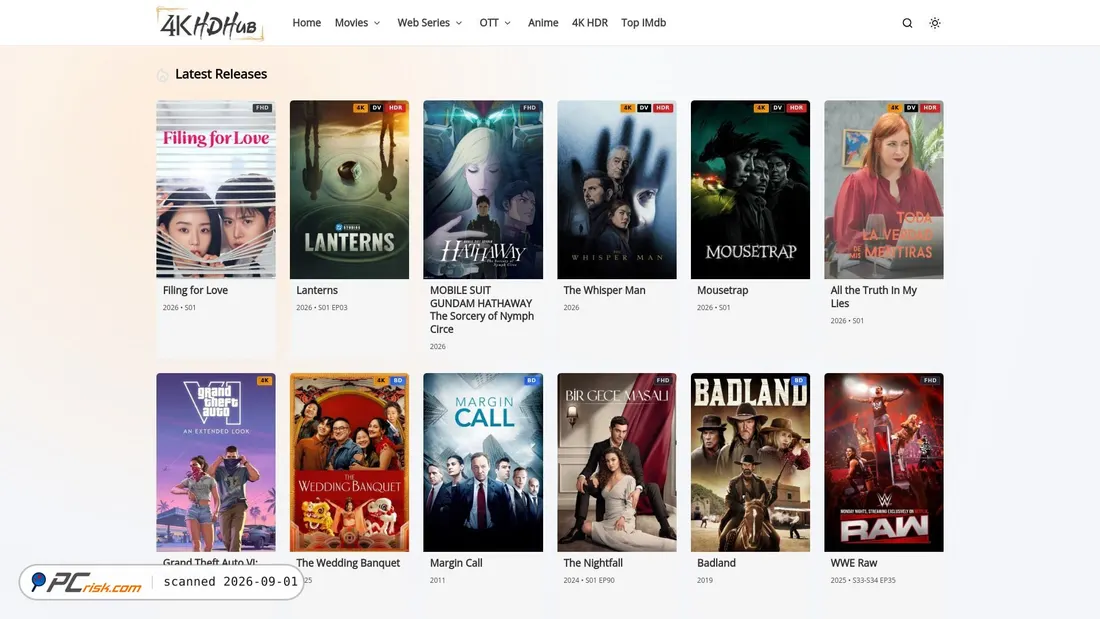This screenshot has width=1100, height=619.
Task: Toggle the light/dark theme sun icon
Action: [x=934, y=23]
